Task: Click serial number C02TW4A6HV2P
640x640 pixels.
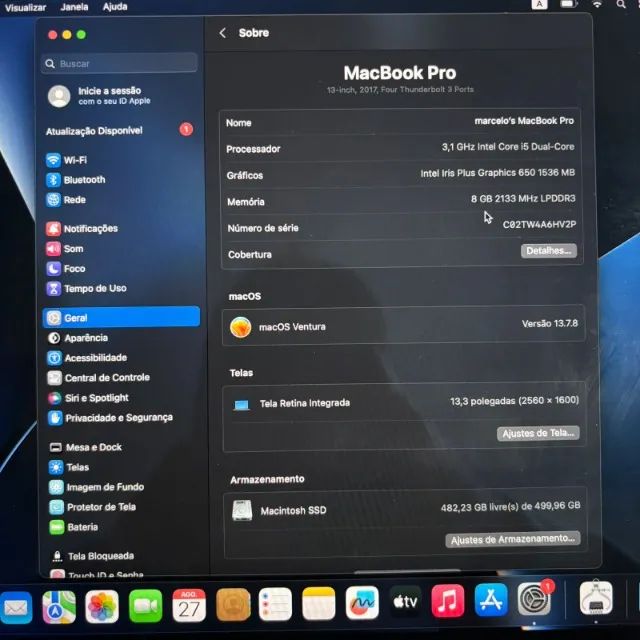Action: point(539,224)
